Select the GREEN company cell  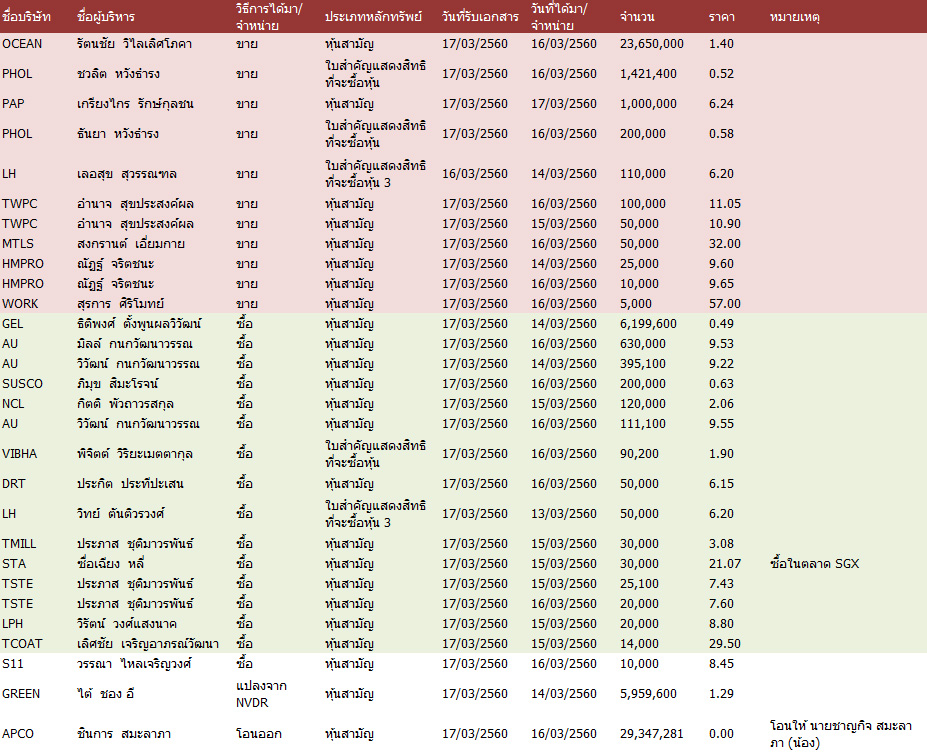tap(21, 694)
